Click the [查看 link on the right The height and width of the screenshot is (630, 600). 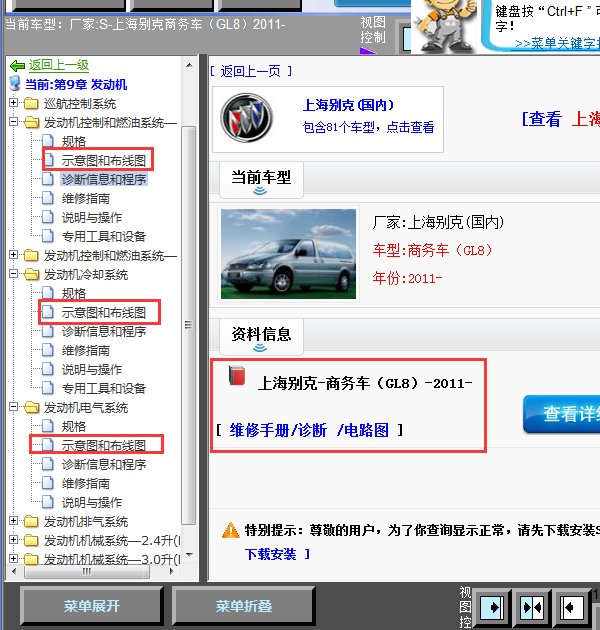[x=542, y=119]
